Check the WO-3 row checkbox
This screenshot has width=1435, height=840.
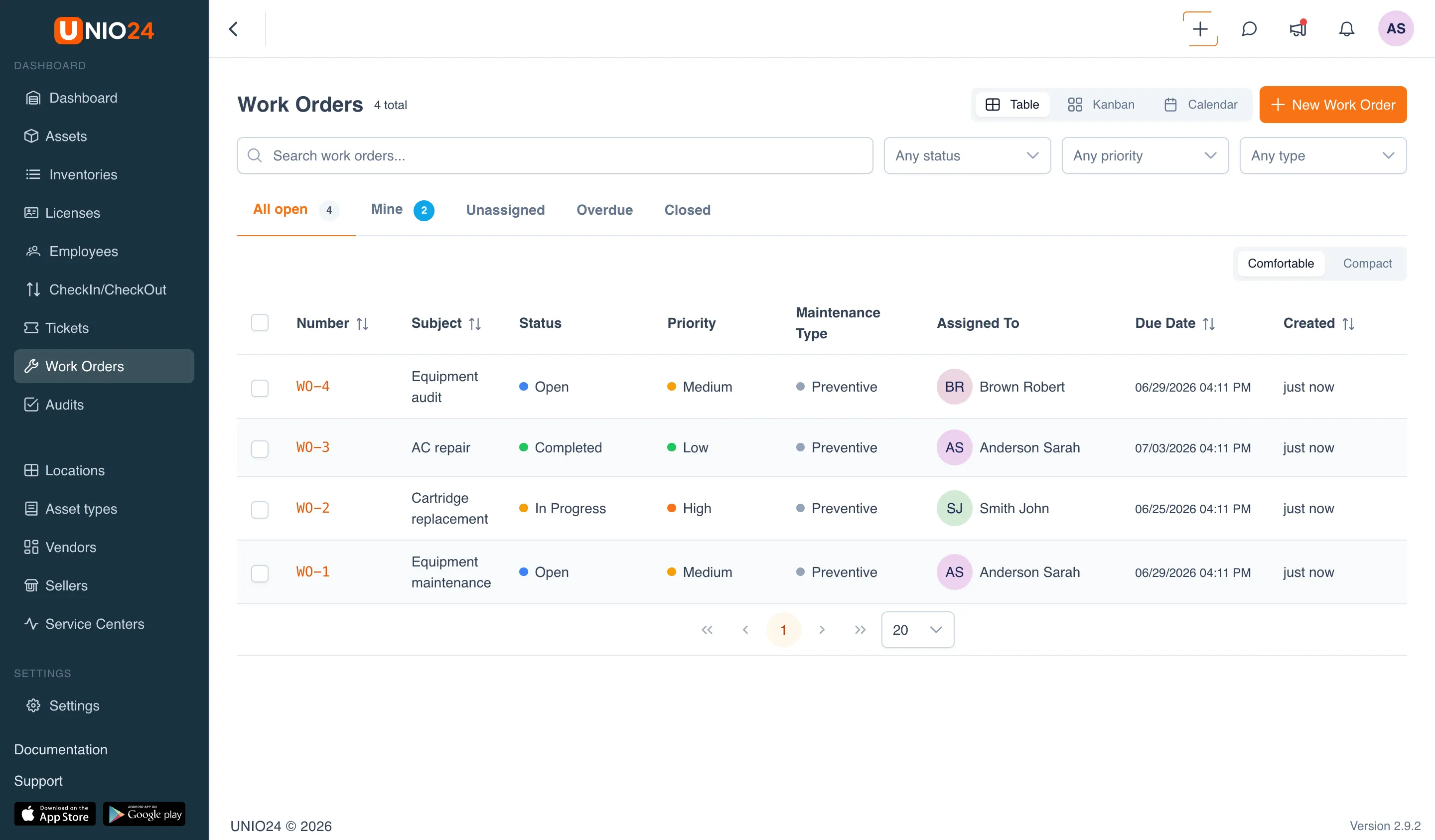[x=260, y=449]
